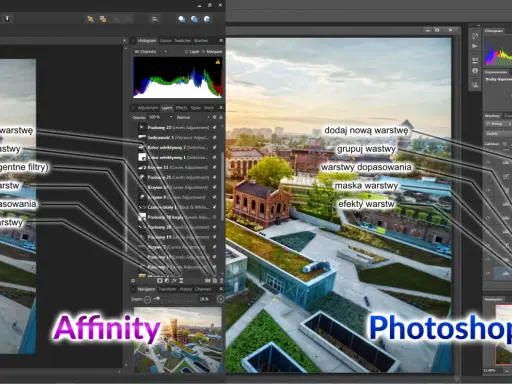This screenshot has width=512, height=384.
Task: Click Navigator zoom in plus button
Action: pyautogui.click(x=220, y=299)
